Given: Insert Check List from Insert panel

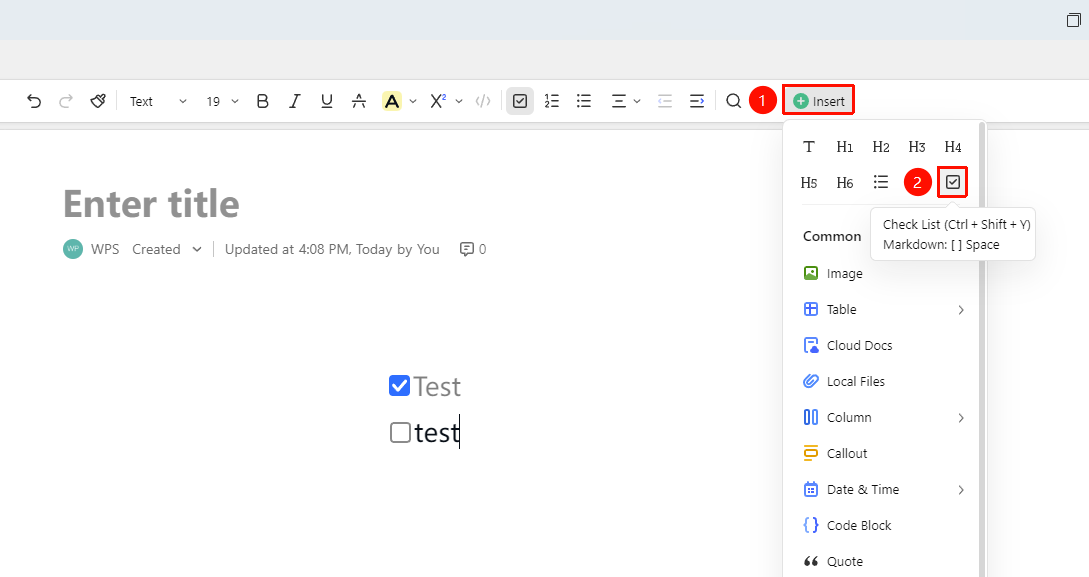Looking at the screenshot, I should [x=953, y=182].
